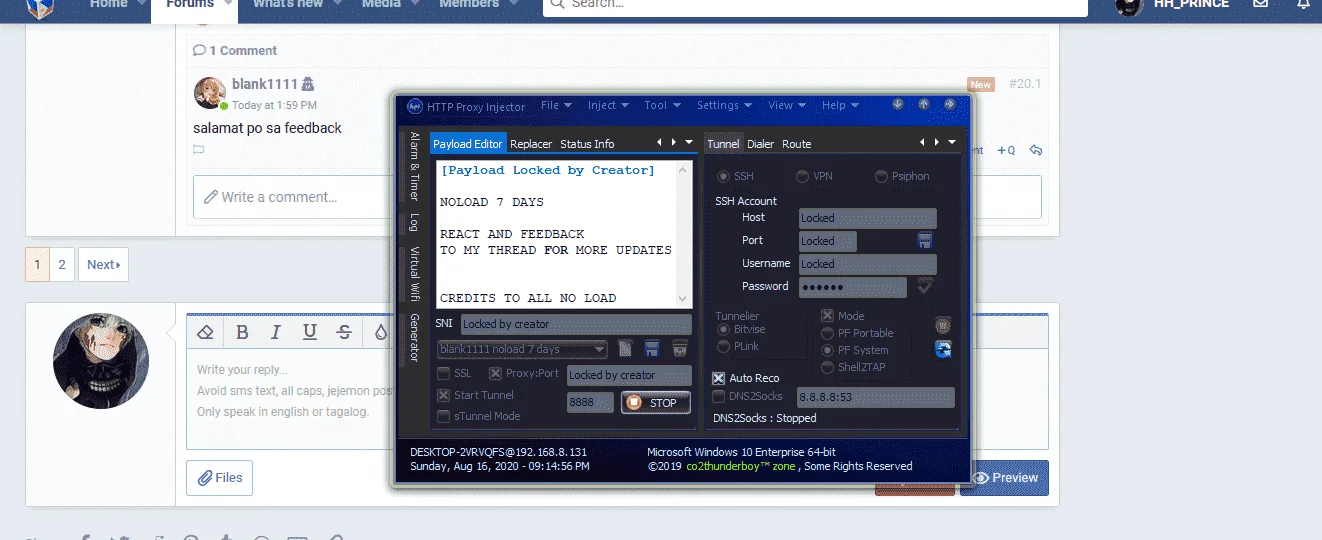Open the Generator side tab
Viewport: 1322px width, 540px height.
tap(414, 338)
